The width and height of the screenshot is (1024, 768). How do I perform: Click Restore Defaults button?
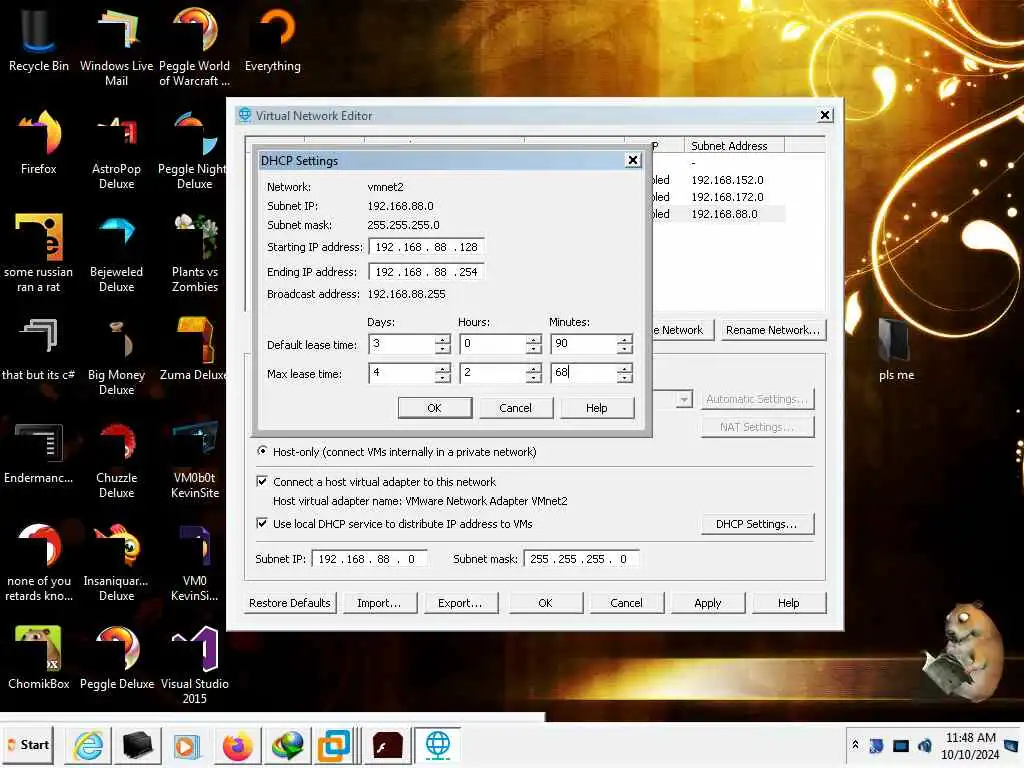[x=289, y=603]
